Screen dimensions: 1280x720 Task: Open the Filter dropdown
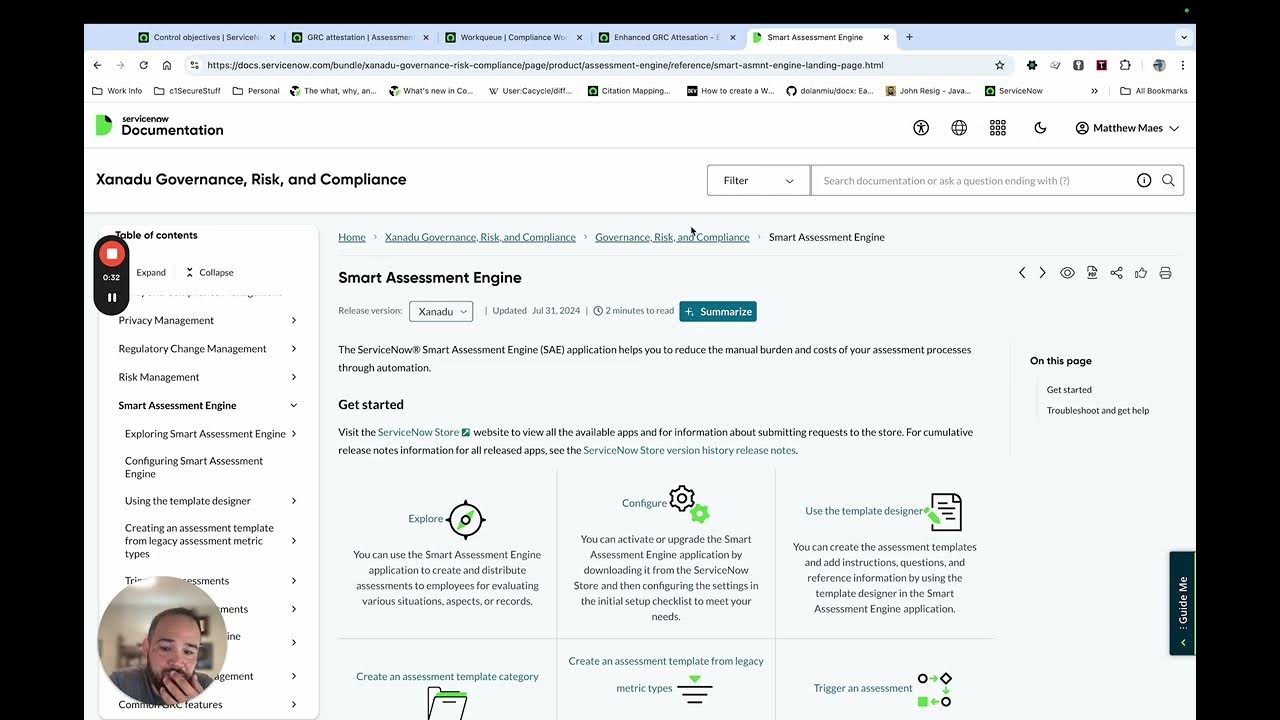758,180
